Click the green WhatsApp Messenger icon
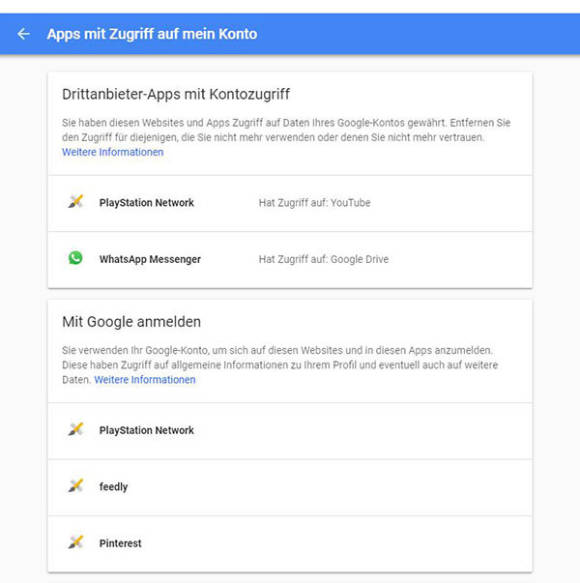 75,258
